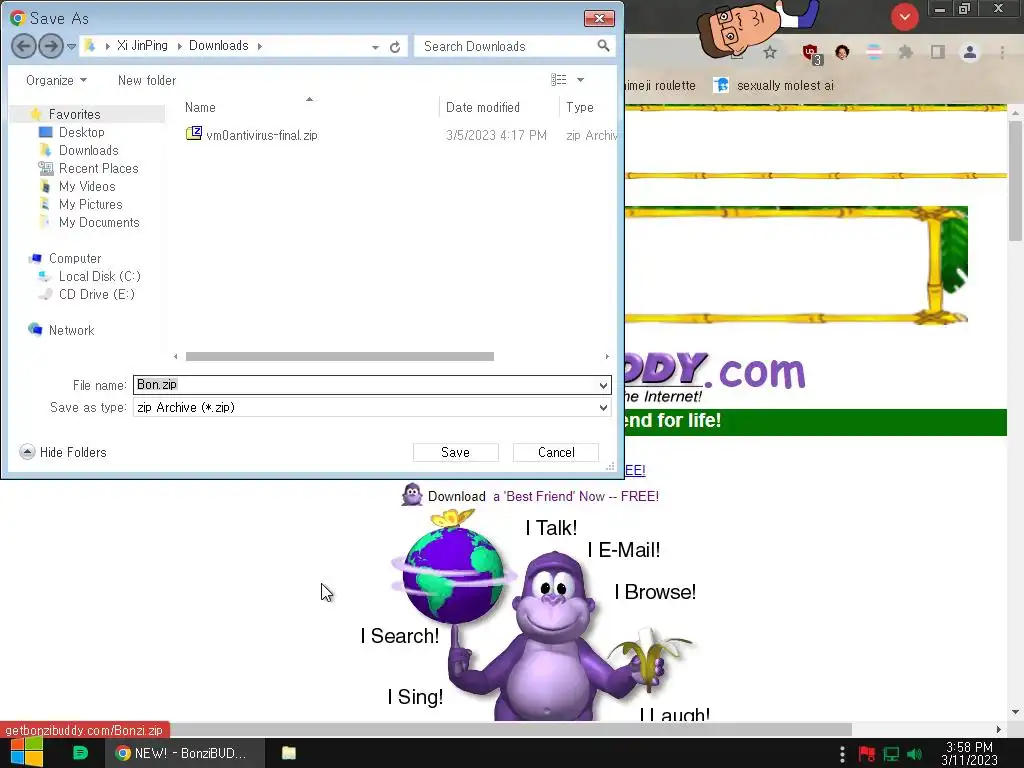
Task: Open view options dropdown arrow
Action: pos(580,80)
